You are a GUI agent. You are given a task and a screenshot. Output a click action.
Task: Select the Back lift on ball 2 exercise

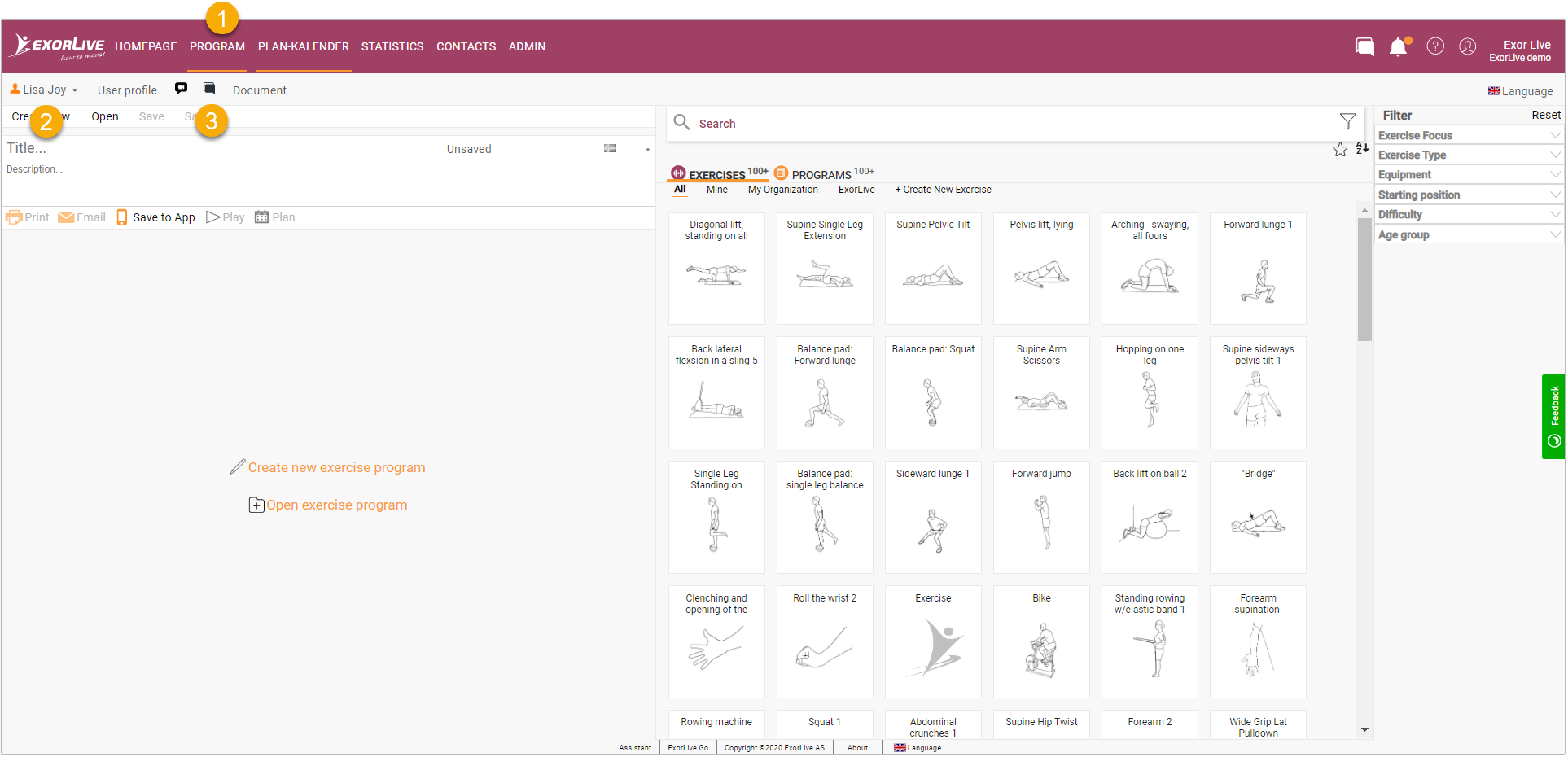tap(1150, 518)
